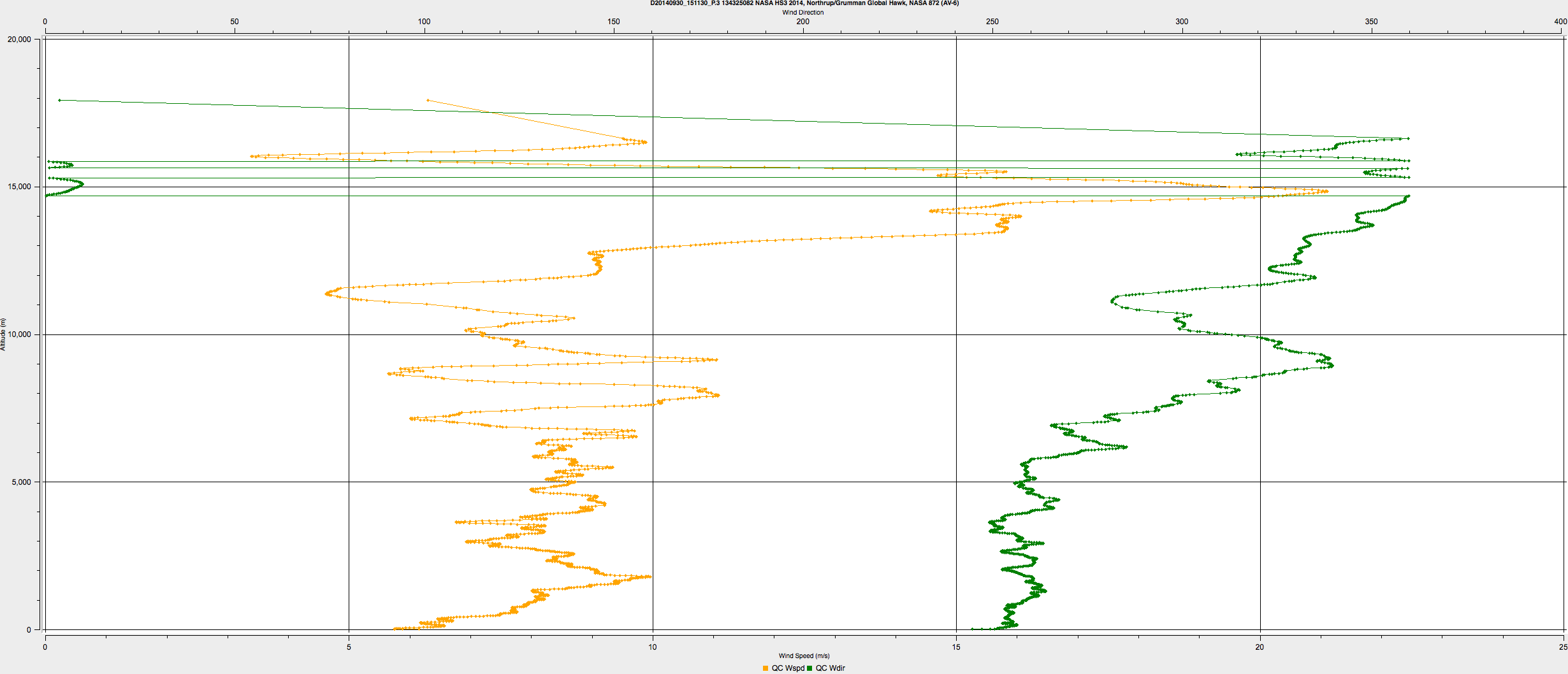1568x674 pixels.
Task: Click the 10 wind speed tick label
Action: point(653,647)
